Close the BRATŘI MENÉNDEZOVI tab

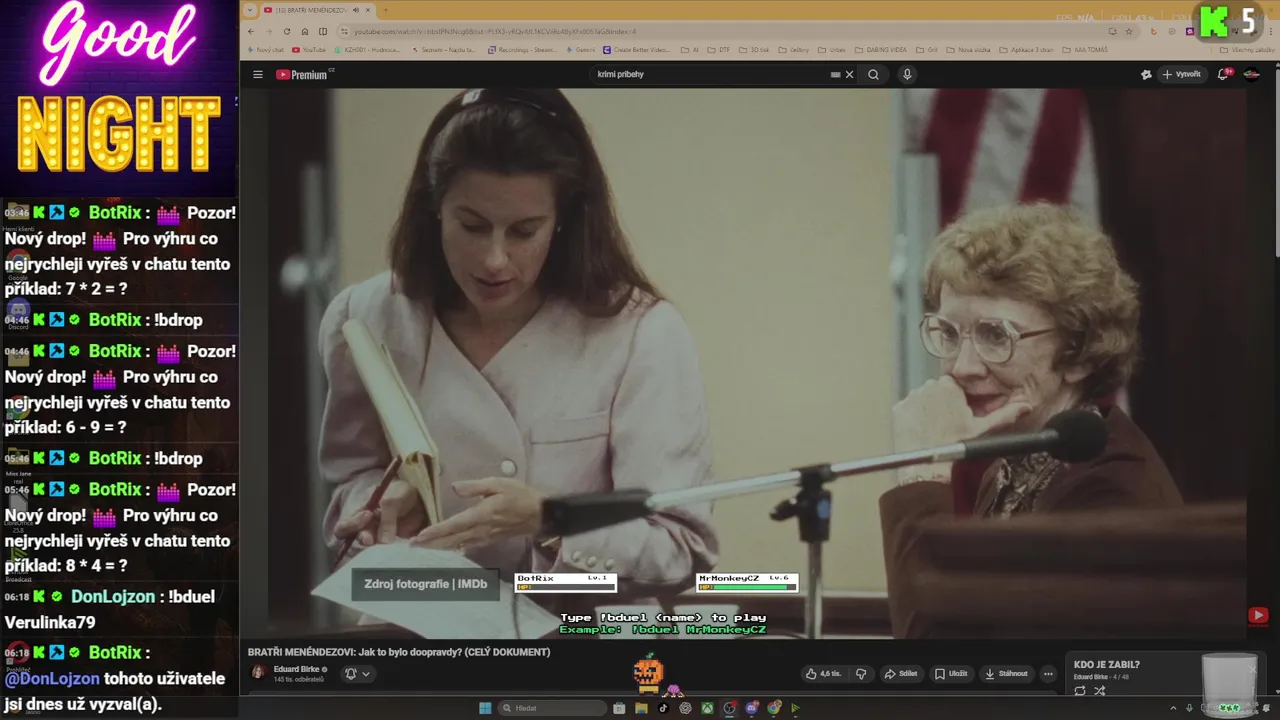(x=368, y=10)
